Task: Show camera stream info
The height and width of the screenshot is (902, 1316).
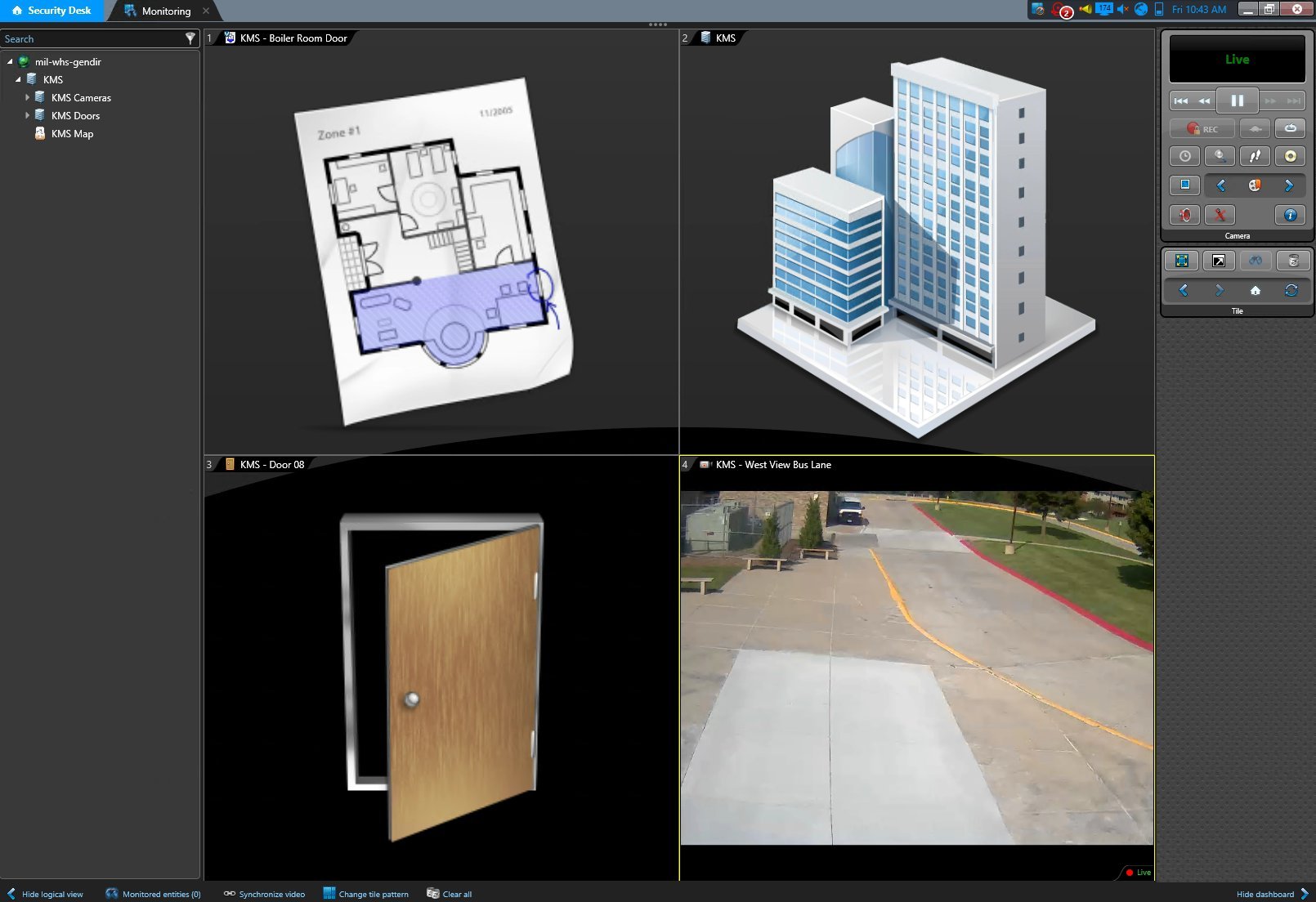Action: [x=1290, y=215]
